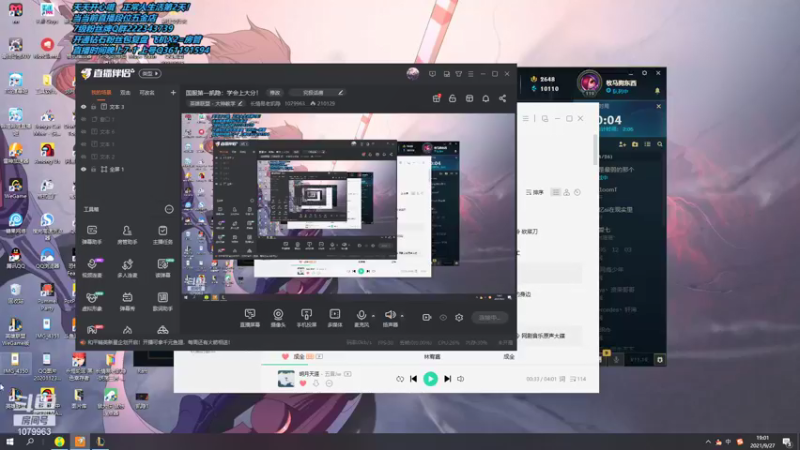This screenshot has height=450, width=800.
Task: Click the 扬声器 speaker icon
Action: coord(390,317)
